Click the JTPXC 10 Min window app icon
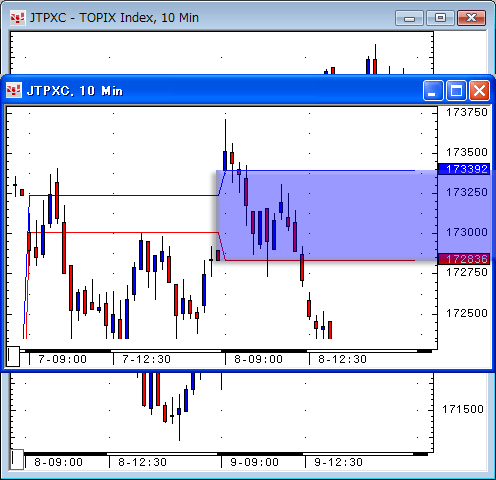Image resolution: width=496 pixels, height=480 pixels. coord(14,90)
